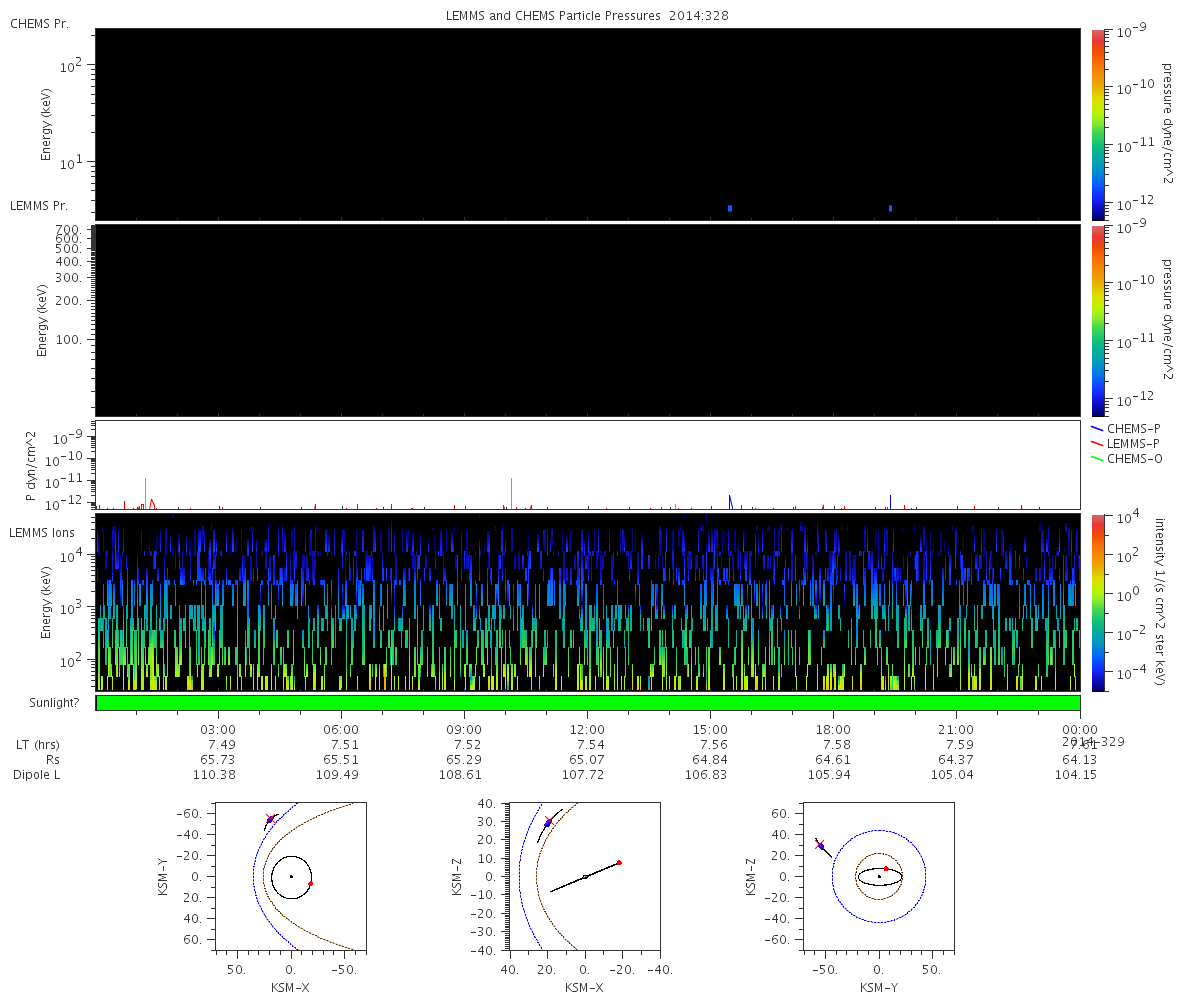Click the "Sunlight?" label
Screen dimensions: 1200x1000
[42, 703]
